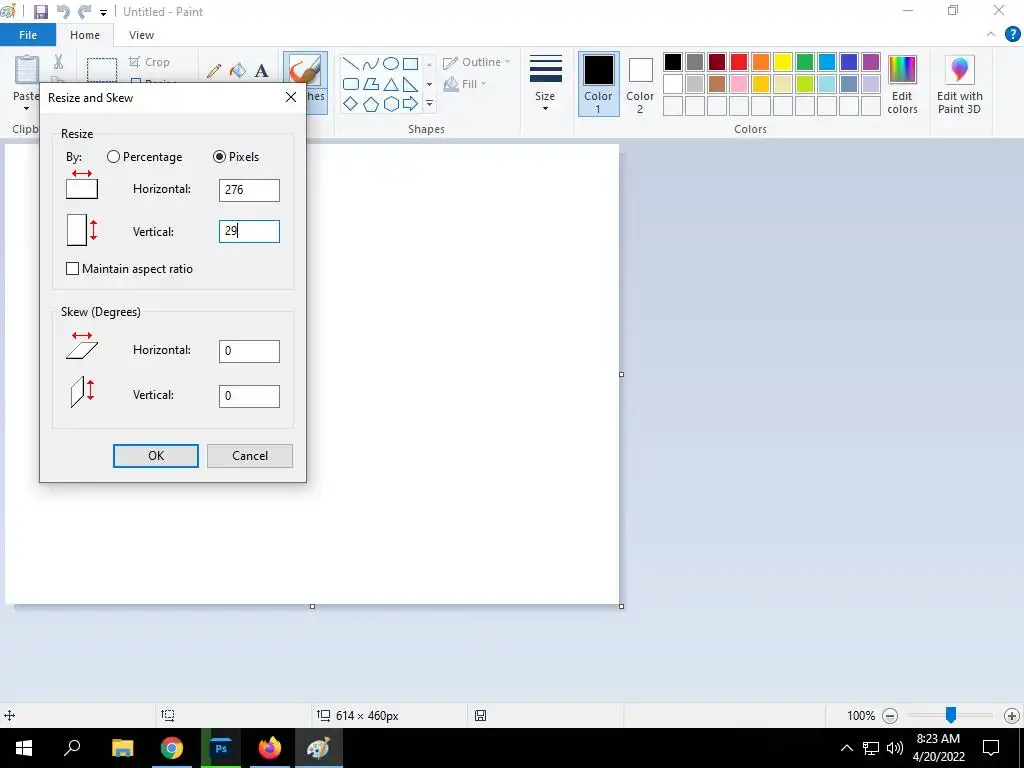Choose the Hexagon shape

coord(391,104)
